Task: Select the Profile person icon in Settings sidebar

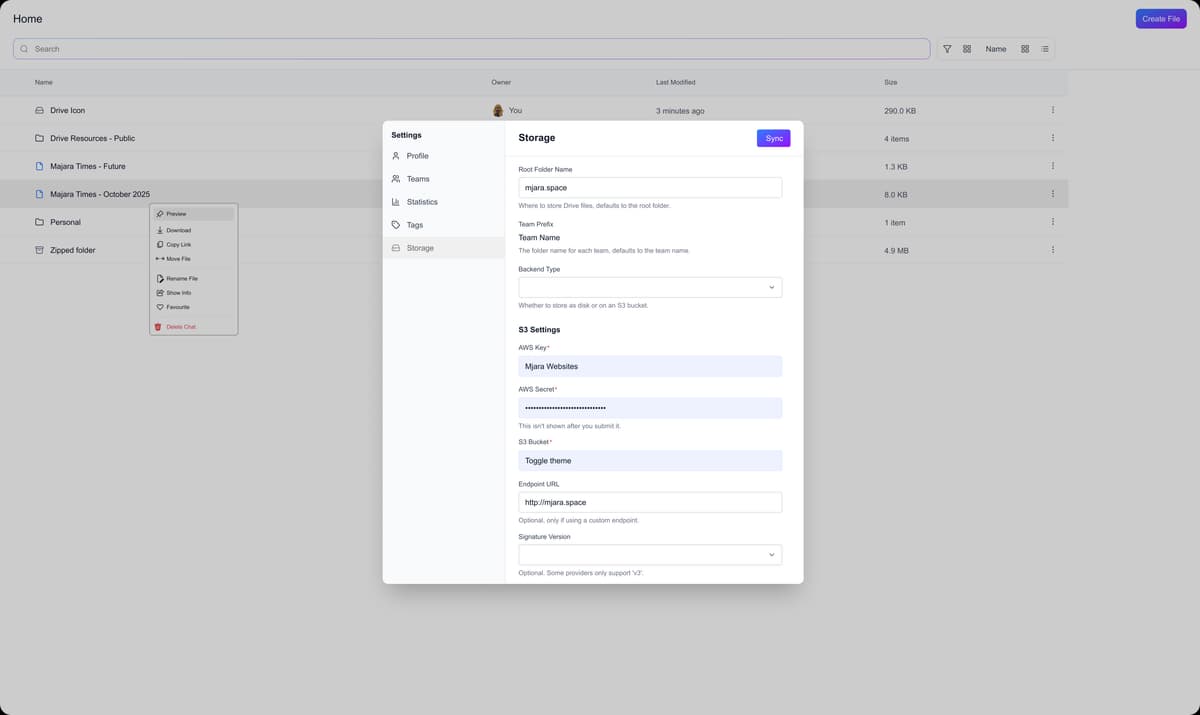Action: (x=394, y=156)
